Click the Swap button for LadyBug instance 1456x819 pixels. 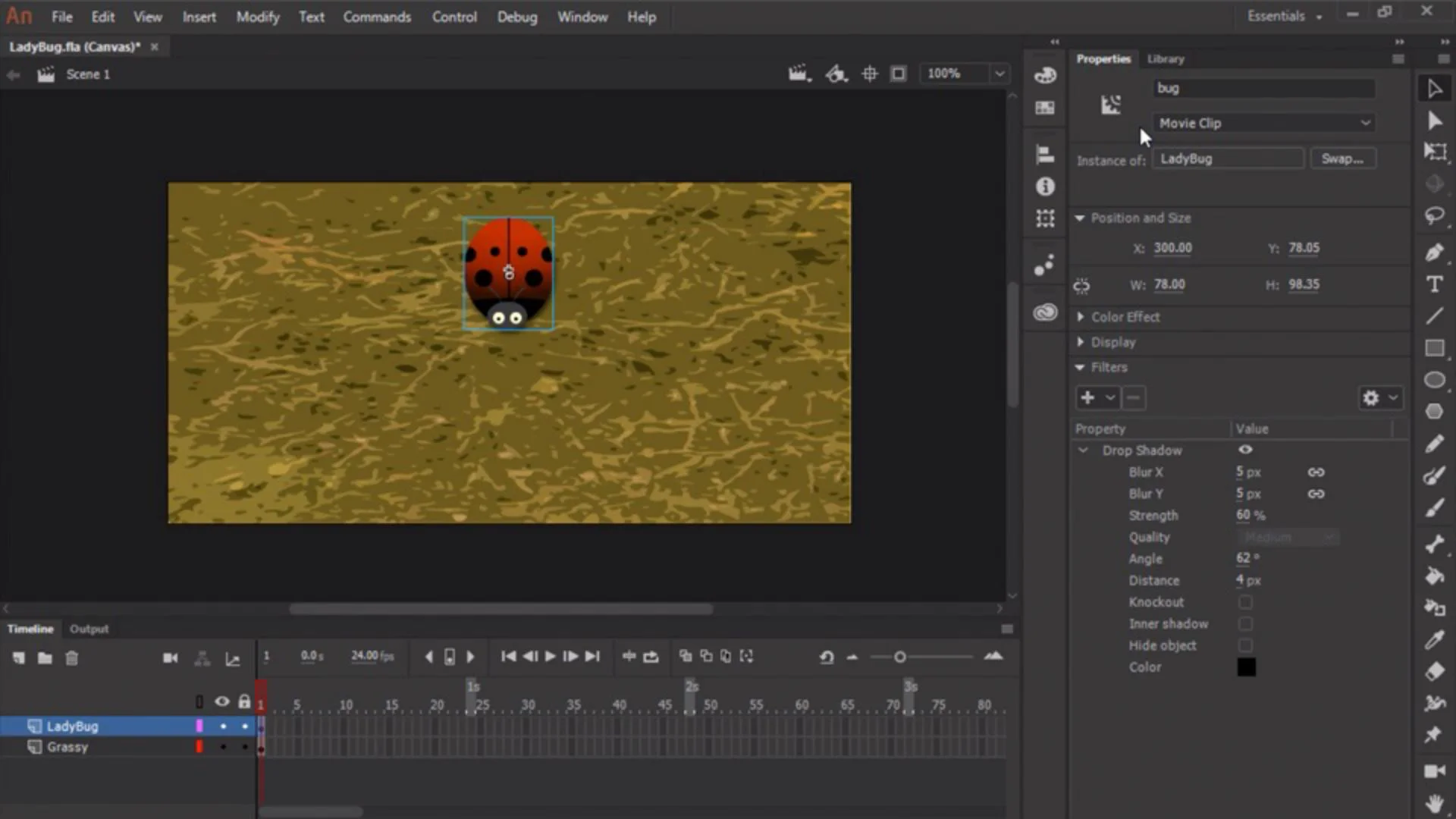pos(1342,158)
